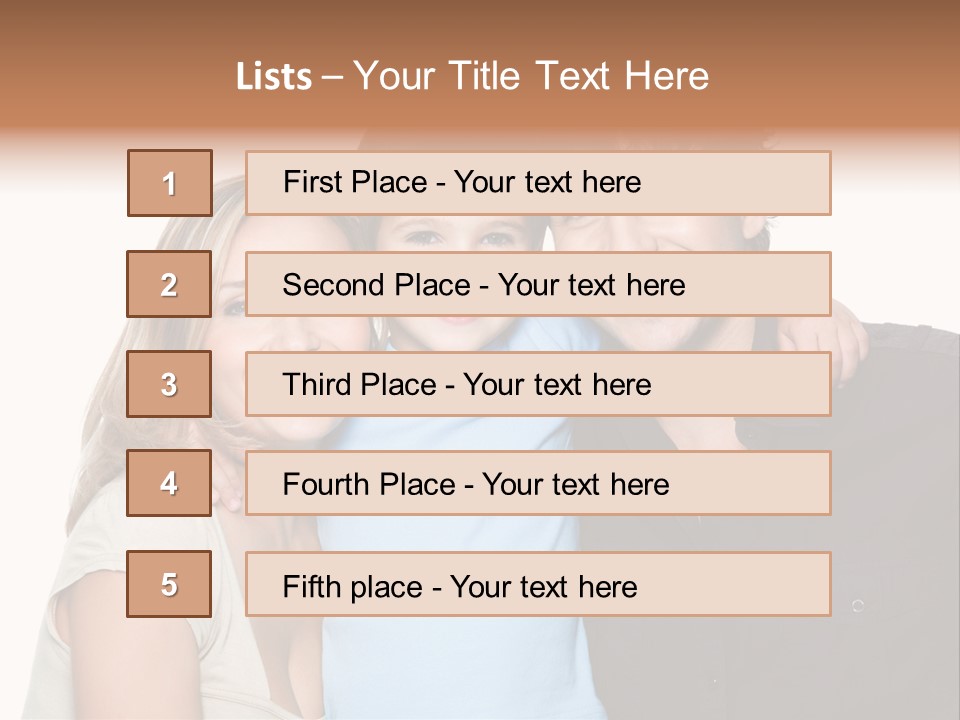Click the number 1 box
The width and height of the screenshot is (960, 720).
tap(170, 183)
